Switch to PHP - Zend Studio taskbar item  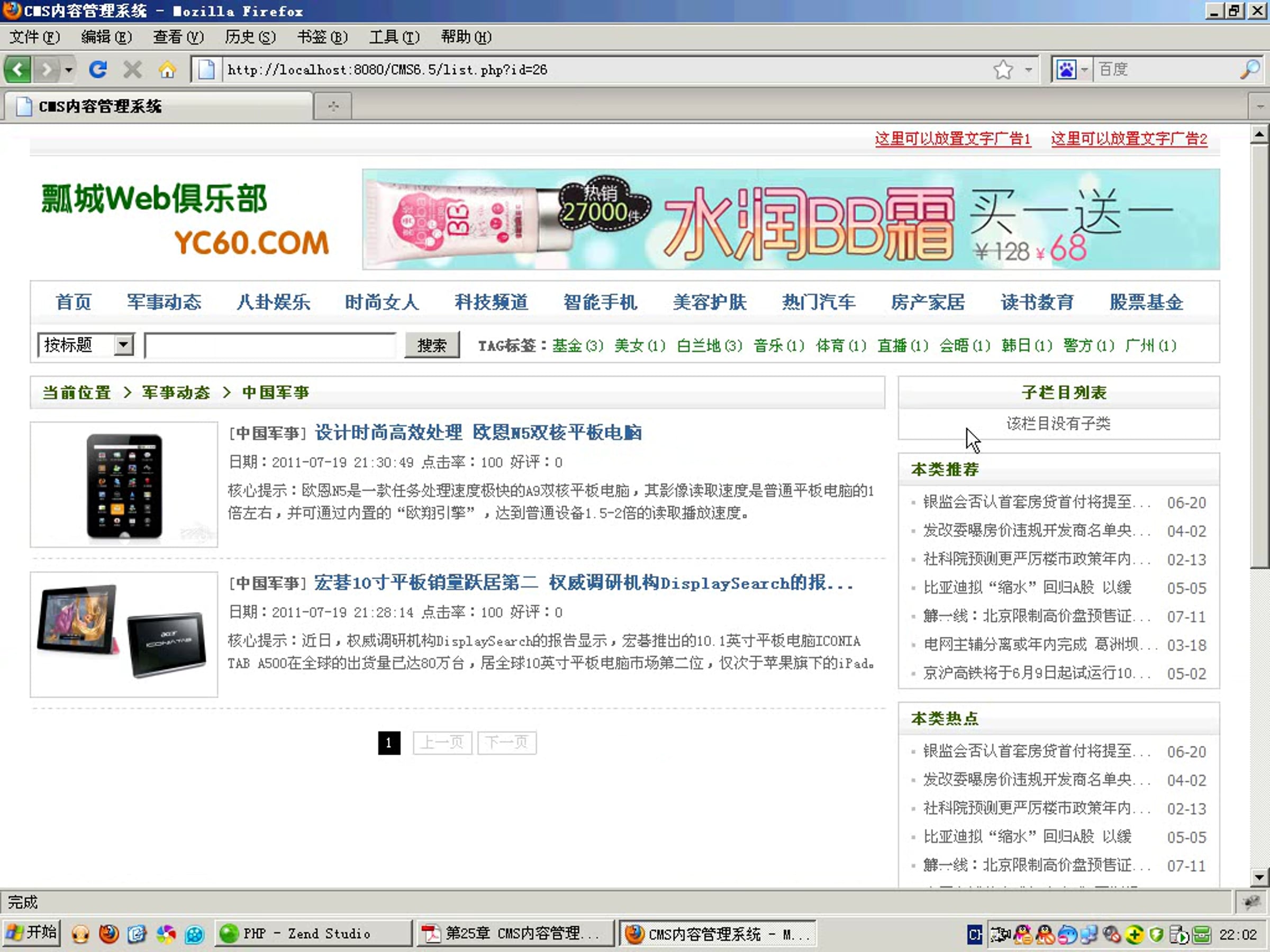(313, 934)
